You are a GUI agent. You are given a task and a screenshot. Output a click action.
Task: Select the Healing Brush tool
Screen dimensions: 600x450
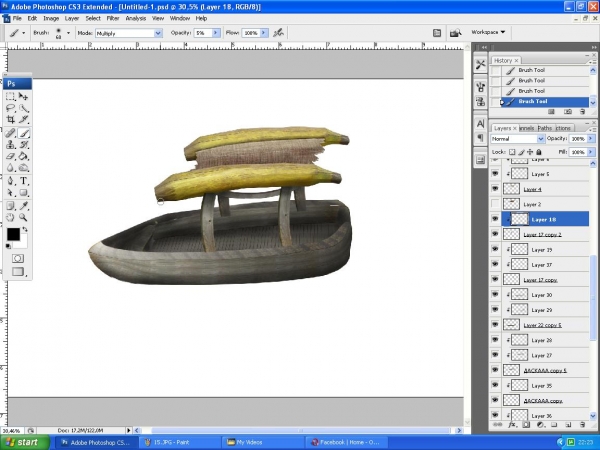(x=11, y=133)
